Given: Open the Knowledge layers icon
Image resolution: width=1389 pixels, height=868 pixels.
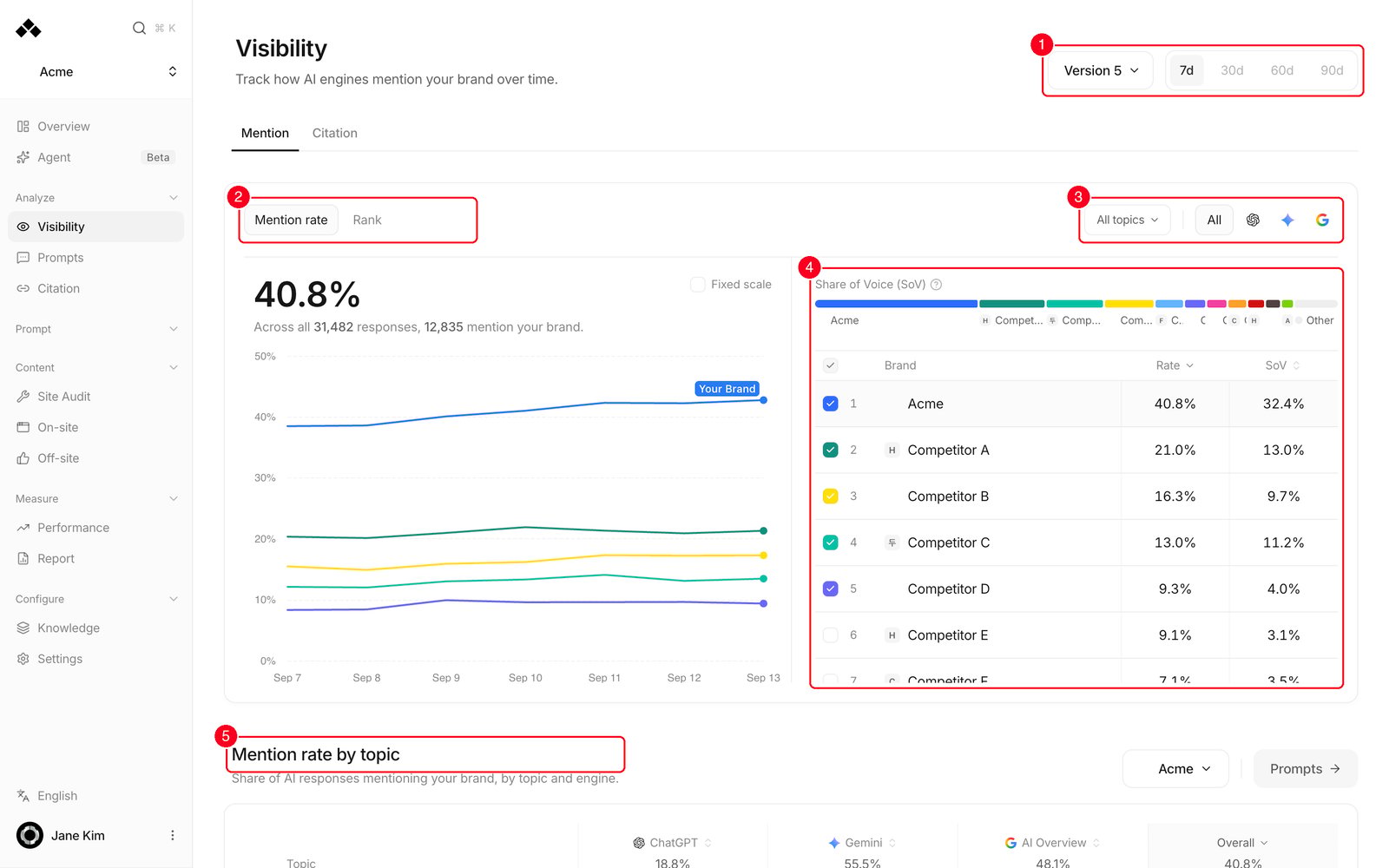Looking at the screenshot, I should pyautogui.click(x=23, y=628).
